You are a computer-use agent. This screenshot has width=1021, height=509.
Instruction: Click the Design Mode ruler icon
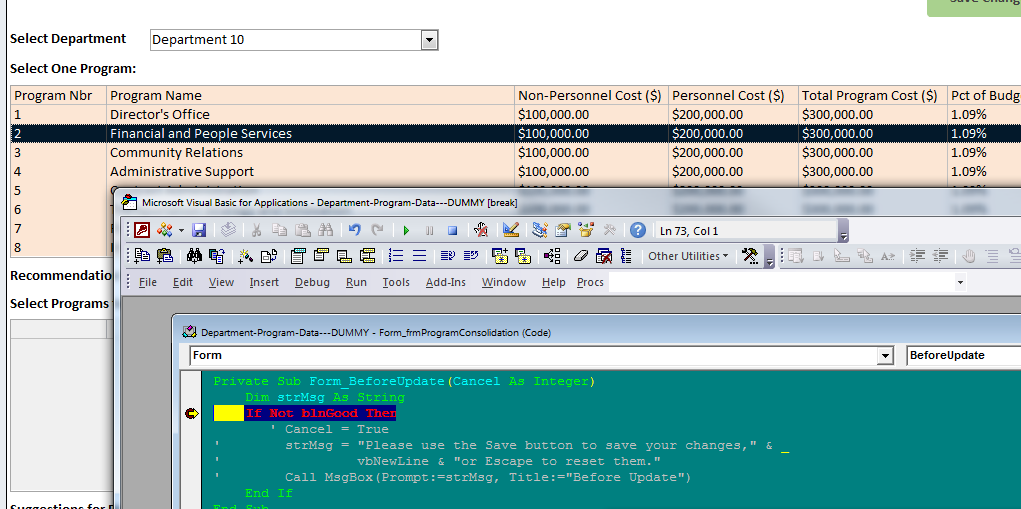[511, 230]
